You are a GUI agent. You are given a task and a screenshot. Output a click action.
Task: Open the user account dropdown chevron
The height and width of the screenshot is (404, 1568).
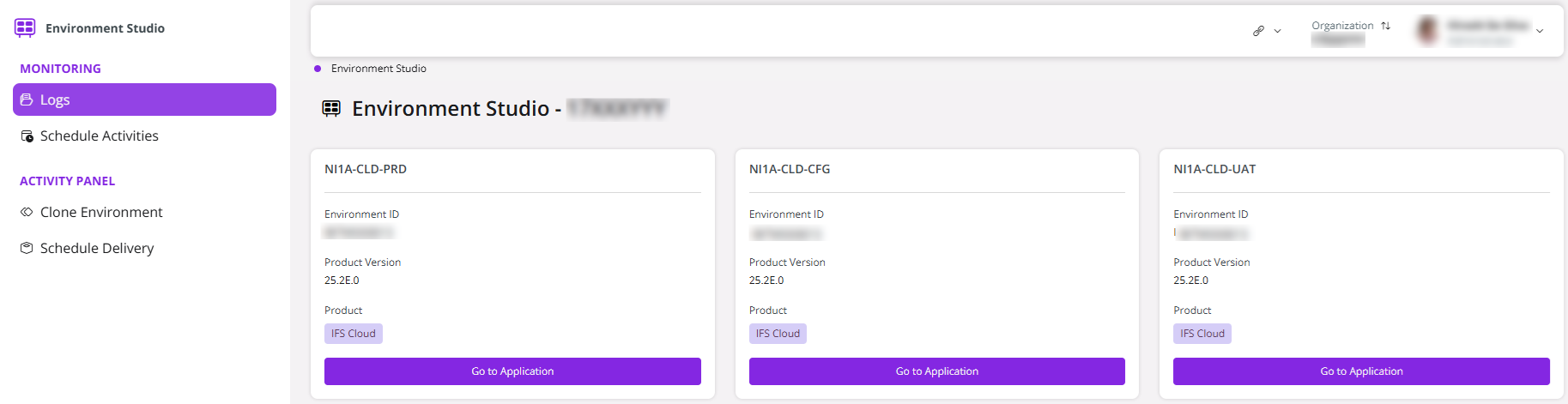click(x=1540, y=31)
